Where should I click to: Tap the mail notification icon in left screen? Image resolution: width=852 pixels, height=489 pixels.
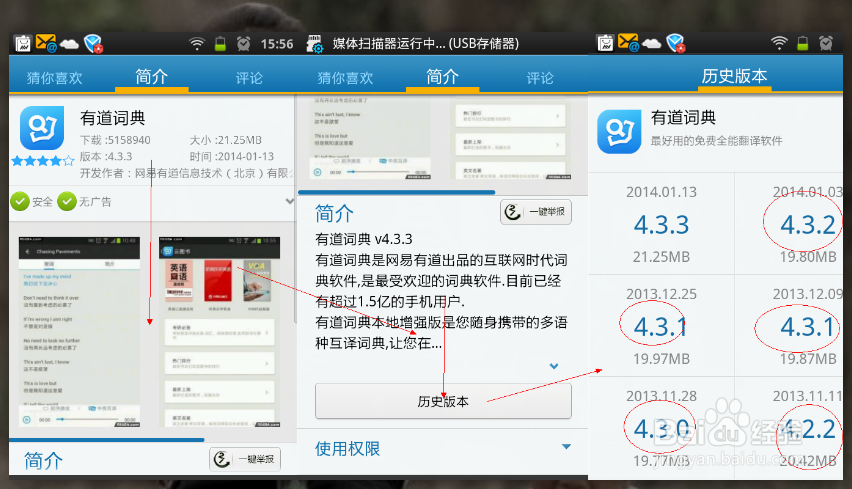(x=46, y=43)
